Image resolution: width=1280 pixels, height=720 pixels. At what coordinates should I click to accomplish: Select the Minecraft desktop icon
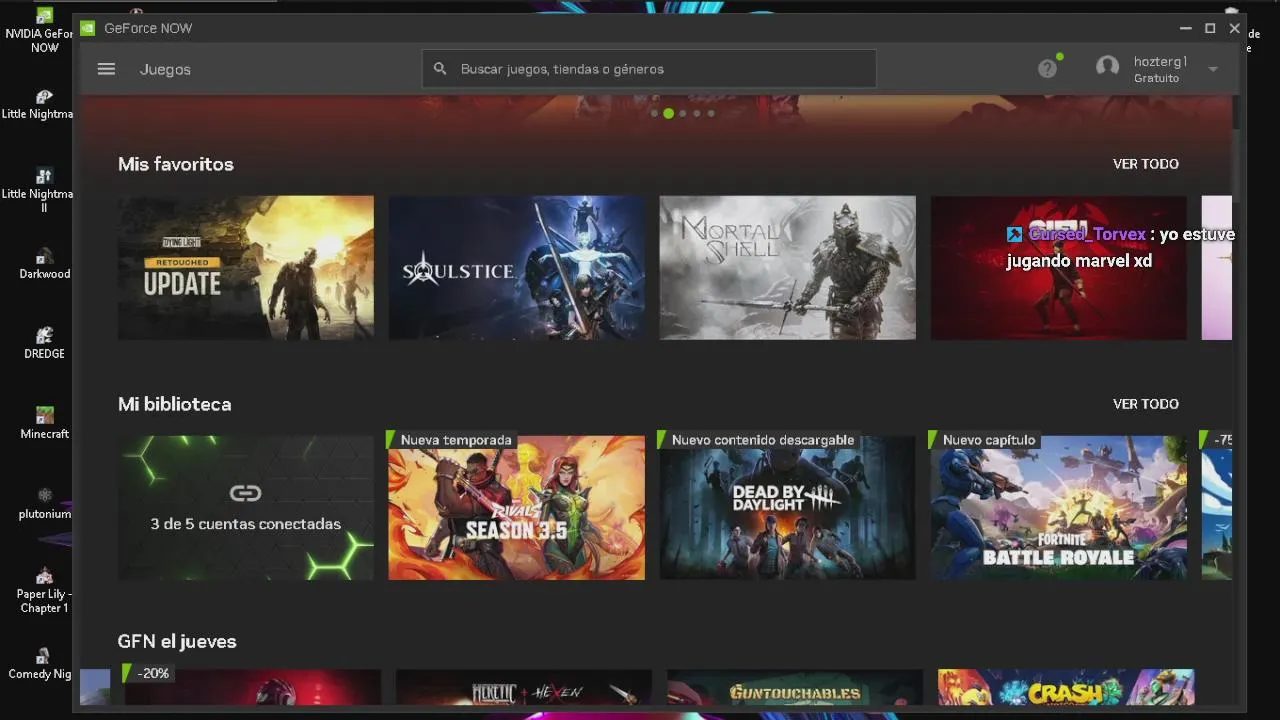click(x=44, y=424)
